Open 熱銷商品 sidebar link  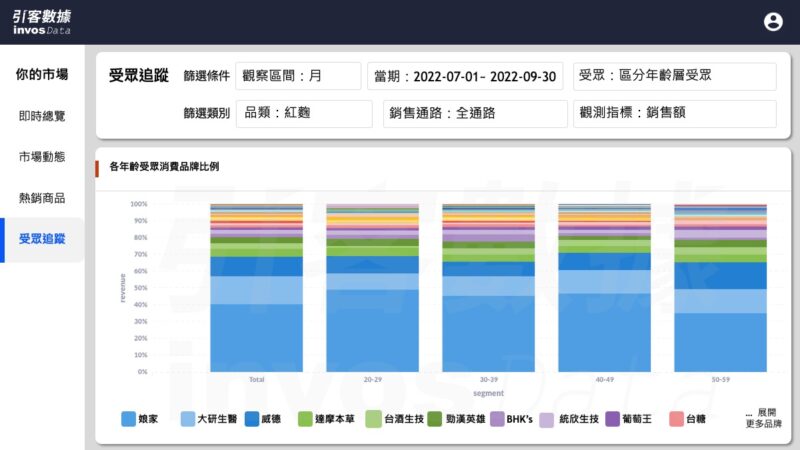pyautogui.click(x=42, y=198)
